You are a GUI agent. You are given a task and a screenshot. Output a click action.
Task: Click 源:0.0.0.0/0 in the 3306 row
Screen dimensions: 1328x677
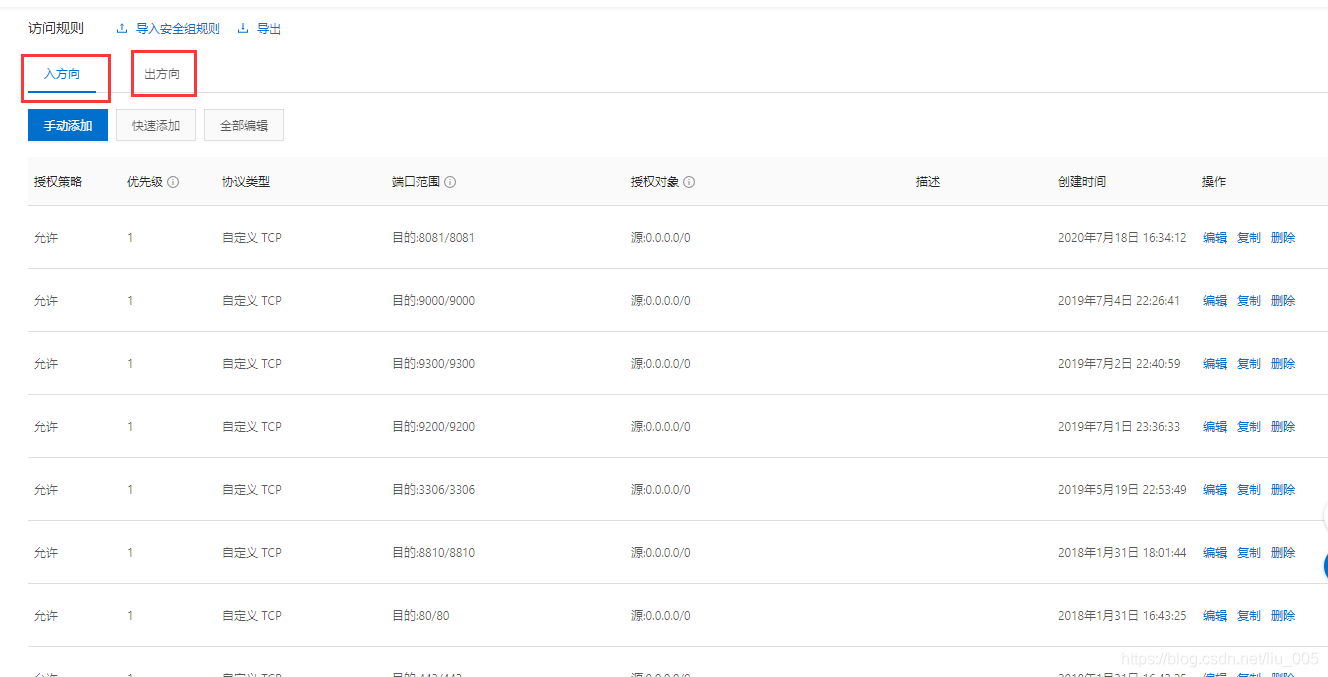660,490
